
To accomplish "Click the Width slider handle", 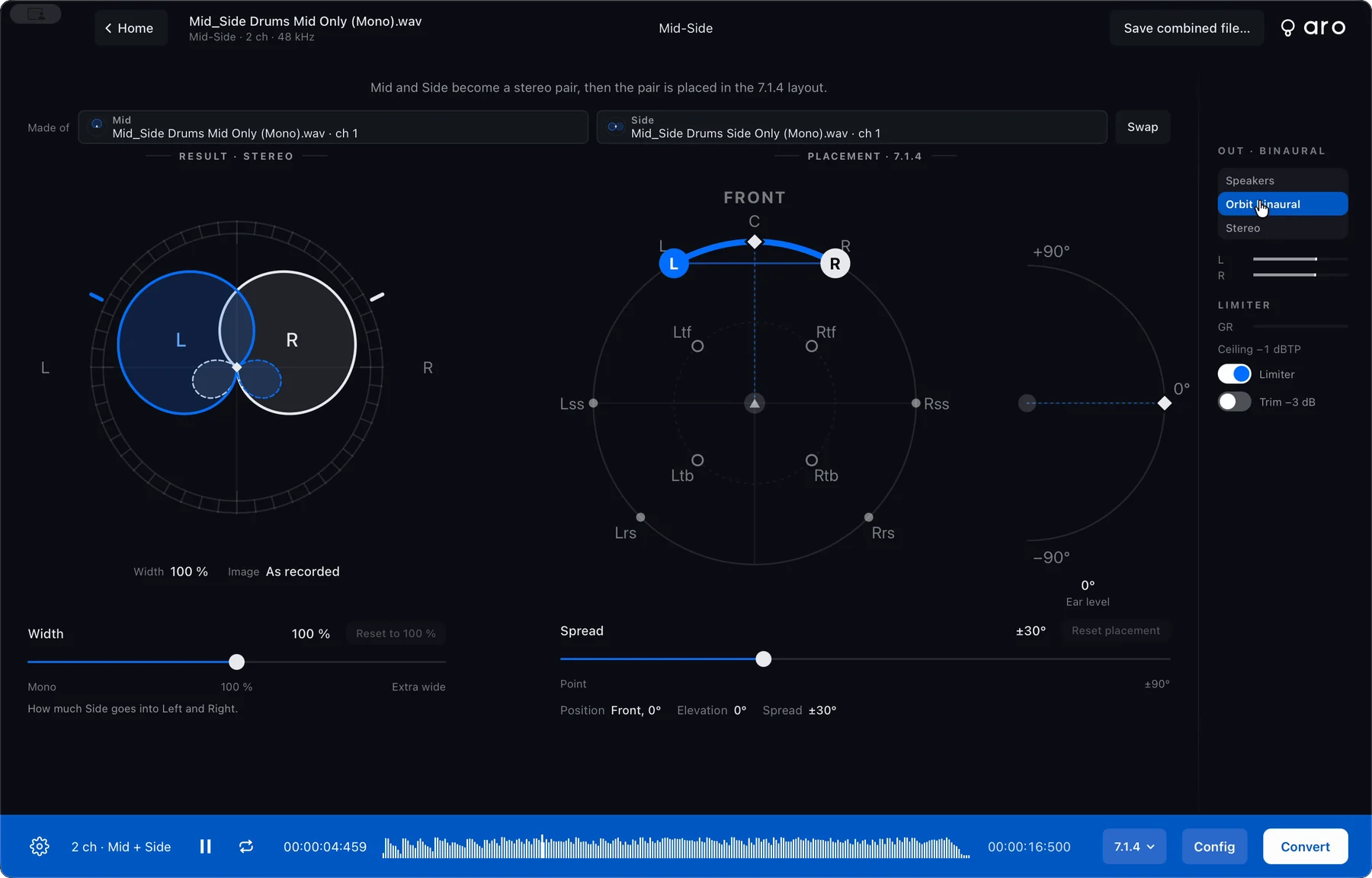I will point(237,662).
